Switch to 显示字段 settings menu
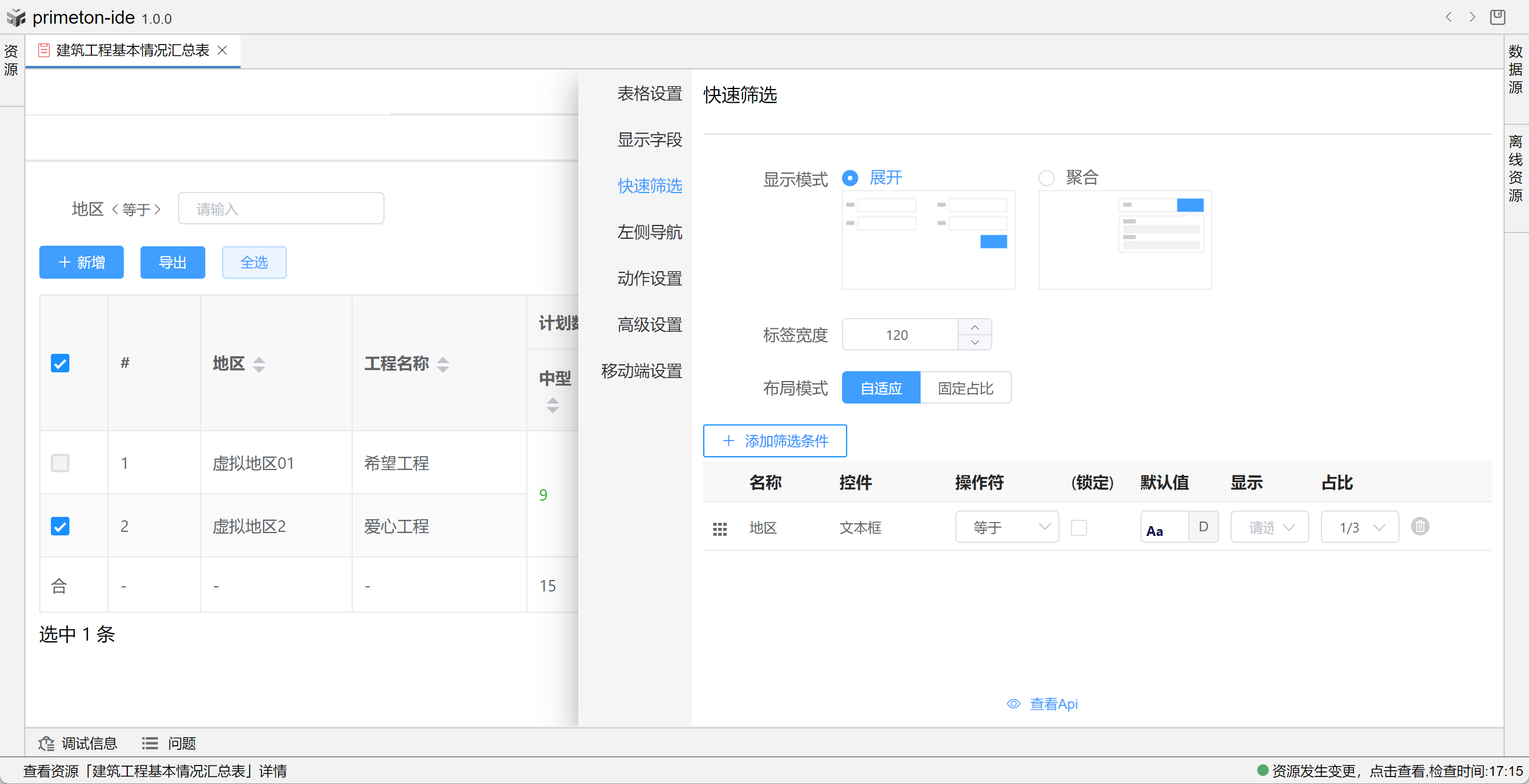The height and width of the screenshot is (784, 1529). tap(649, 139)
